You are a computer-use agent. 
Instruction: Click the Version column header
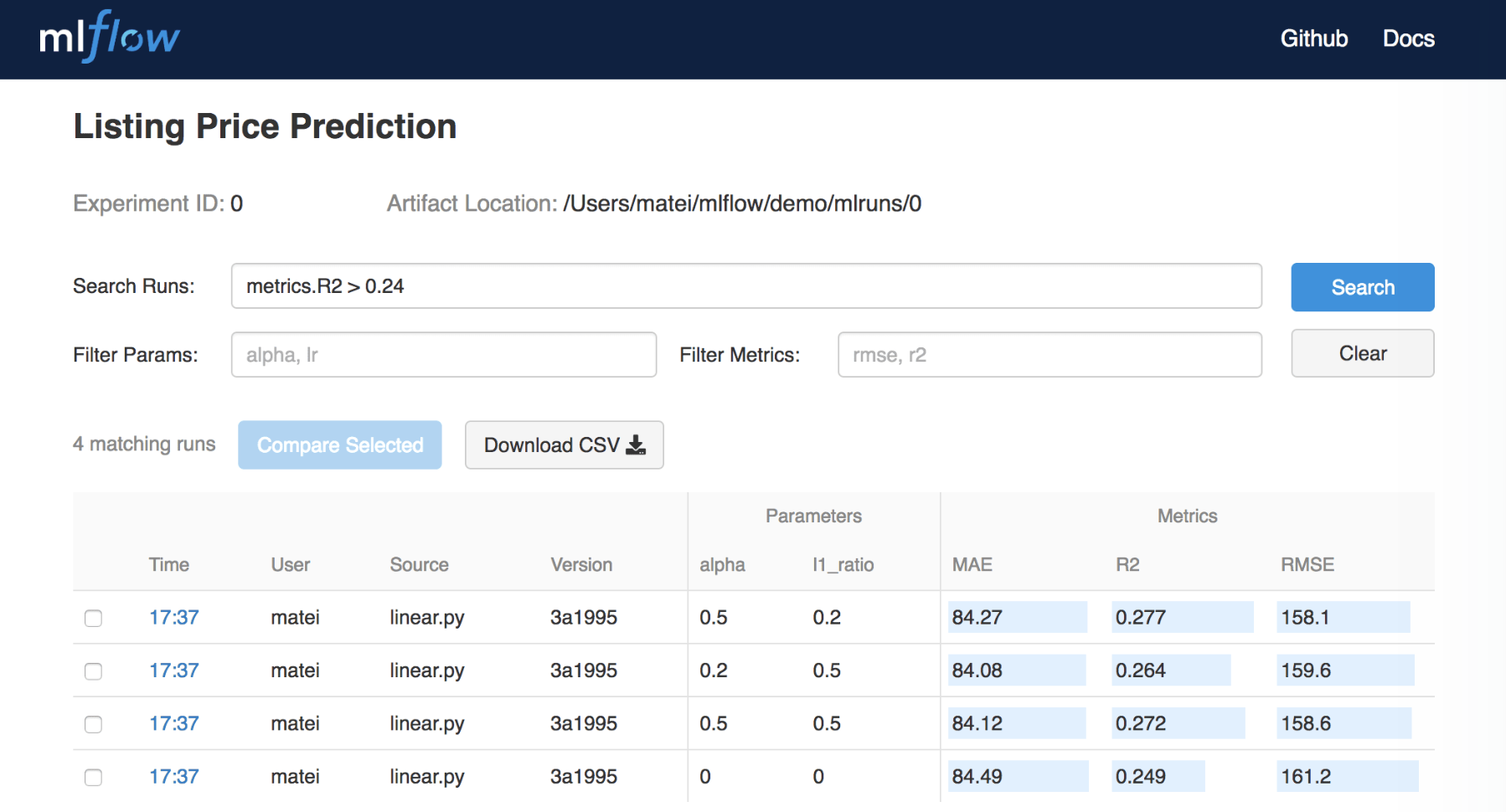[x=581, y=565]
